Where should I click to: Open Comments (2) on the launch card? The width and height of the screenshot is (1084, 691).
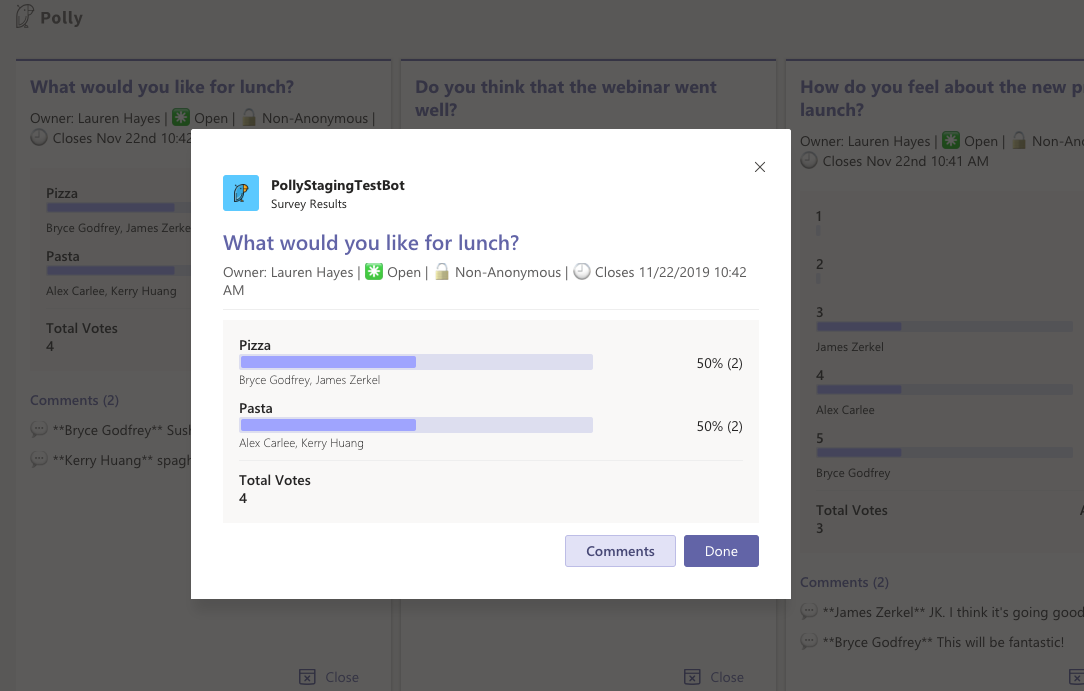(844, 583)
